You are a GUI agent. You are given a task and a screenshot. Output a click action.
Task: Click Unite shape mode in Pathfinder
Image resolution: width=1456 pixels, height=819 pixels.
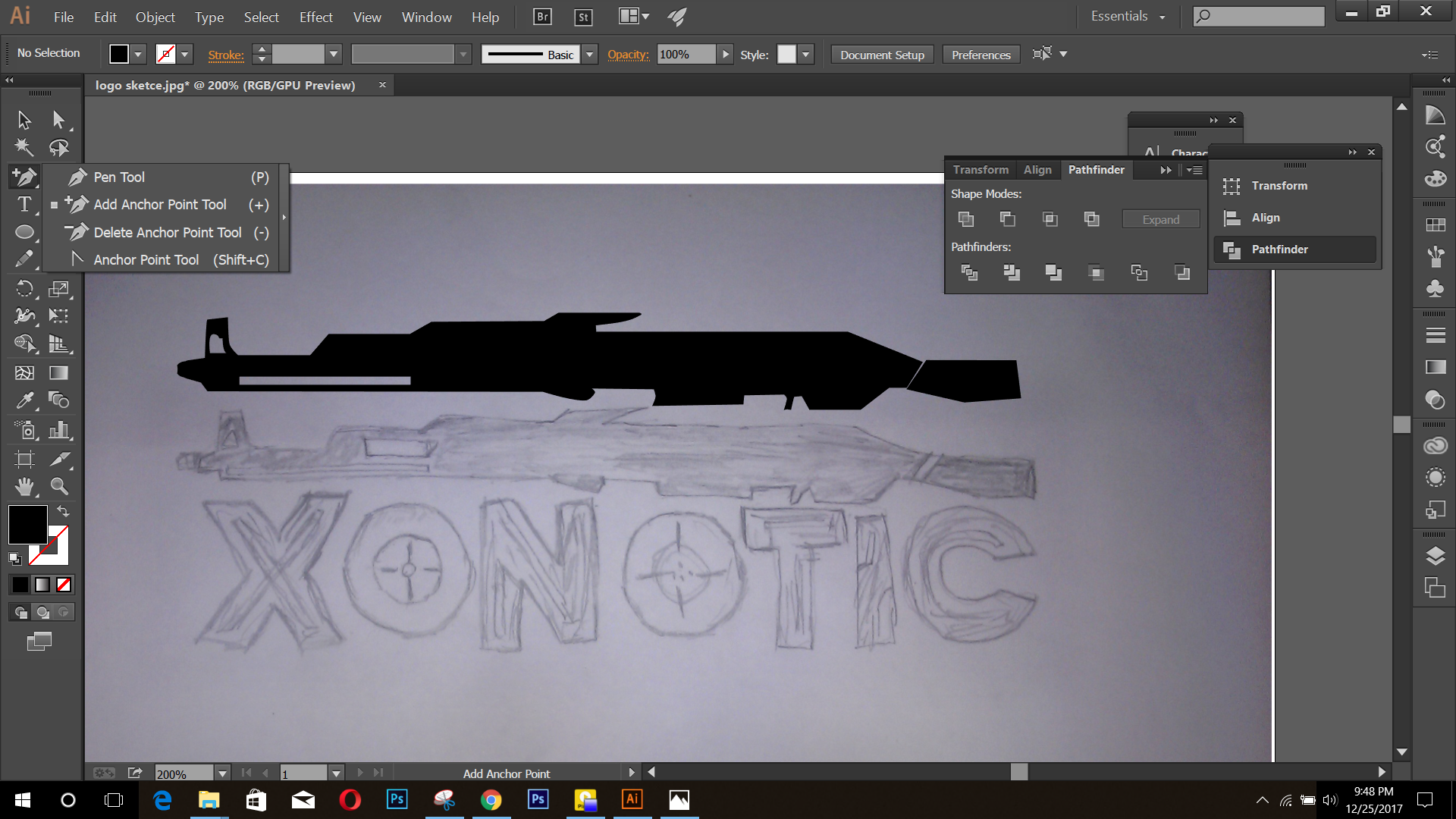tap(966, 219)
